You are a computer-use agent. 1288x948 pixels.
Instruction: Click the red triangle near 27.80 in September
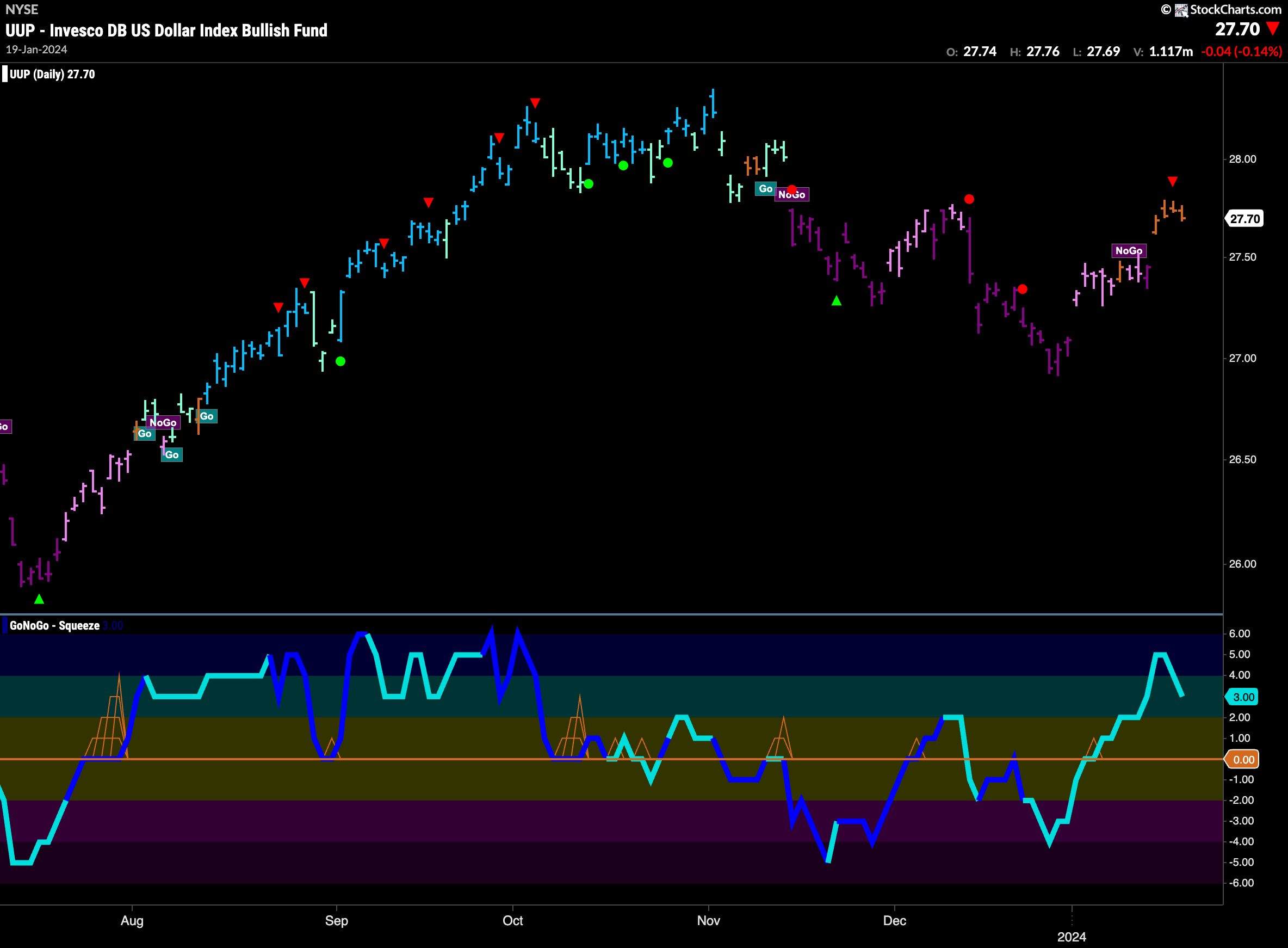tap(429, 202)
